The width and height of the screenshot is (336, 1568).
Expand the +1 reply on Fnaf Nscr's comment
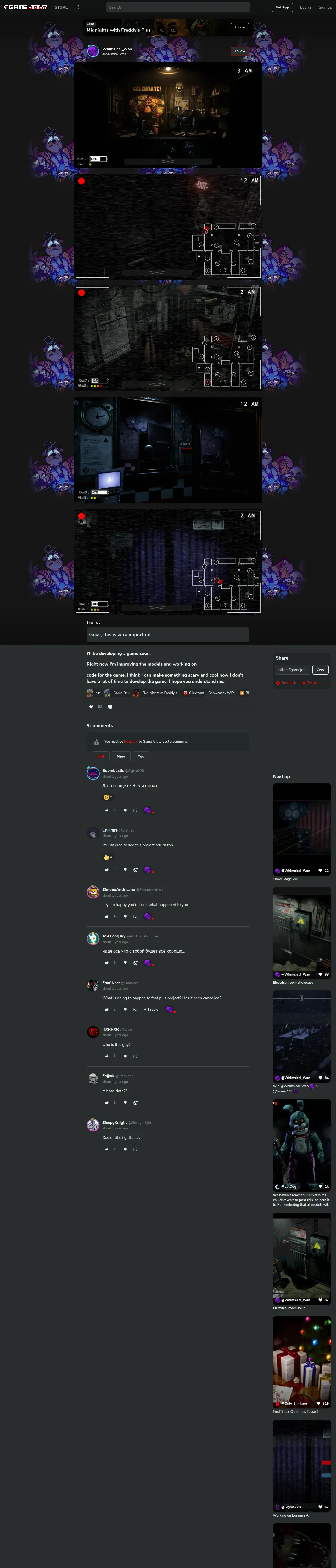coord(151,1009)
